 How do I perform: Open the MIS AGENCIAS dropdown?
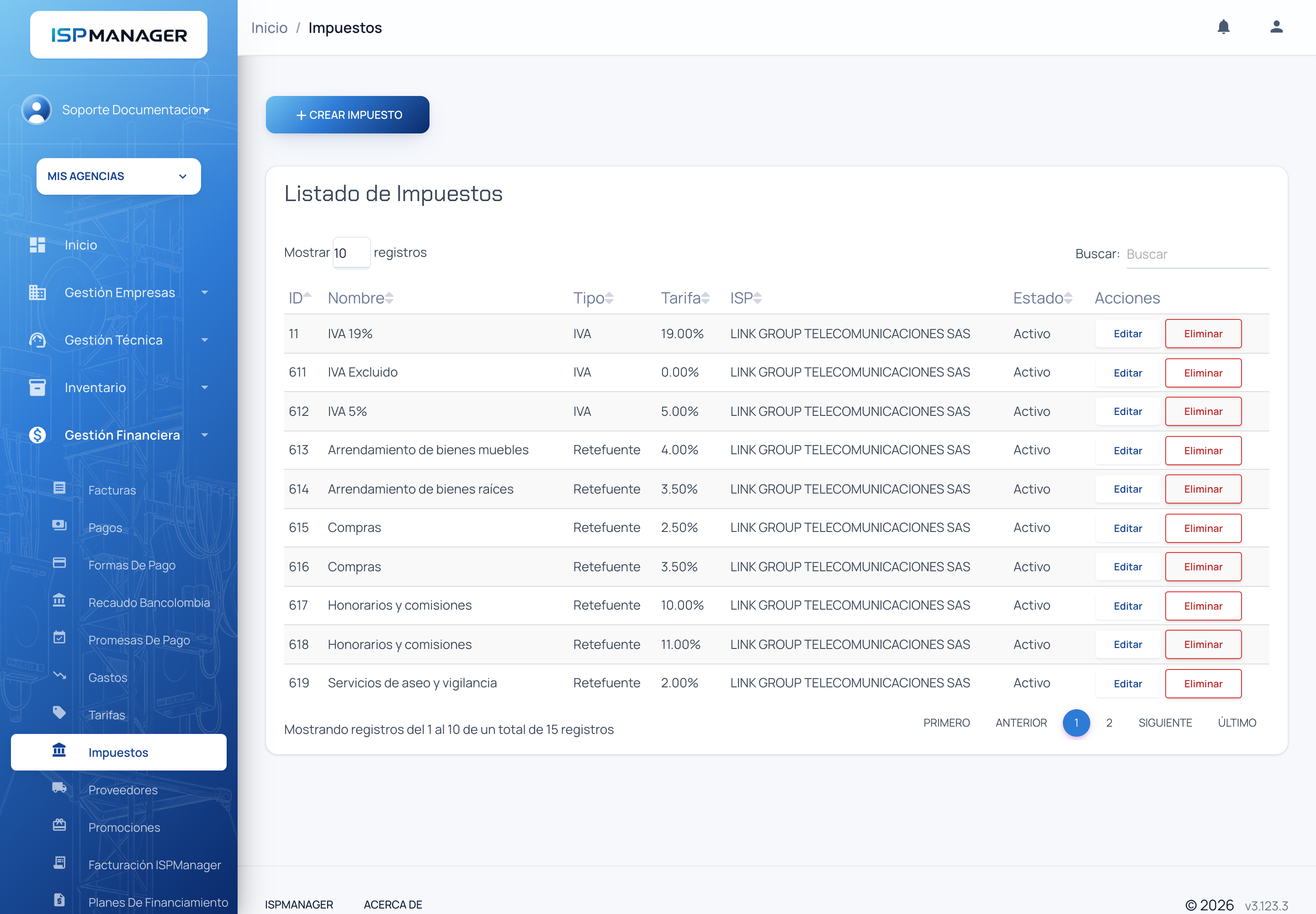point(118,176)
